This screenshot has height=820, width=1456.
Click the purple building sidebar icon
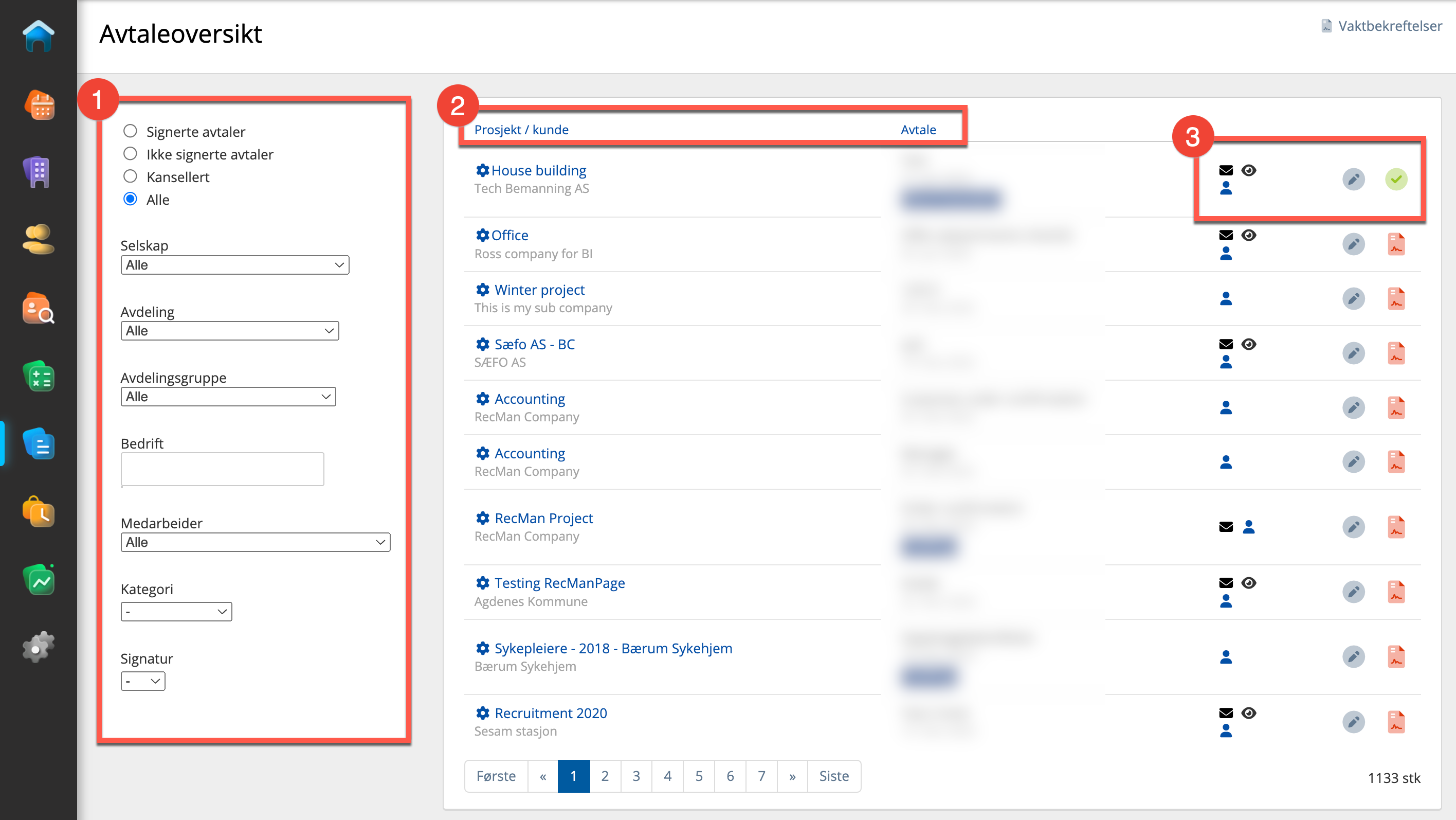(x=39, y=172)
